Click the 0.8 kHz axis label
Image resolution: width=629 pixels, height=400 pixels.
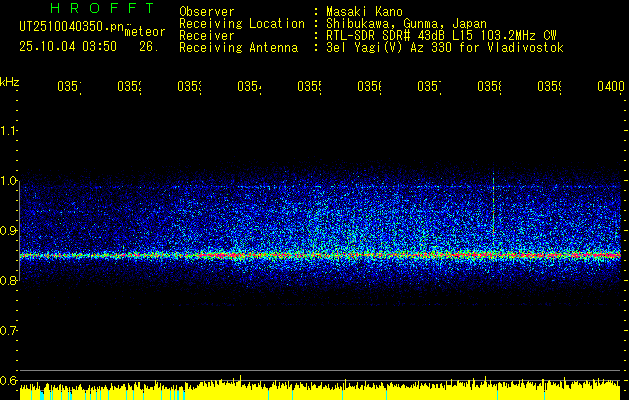coord(9,281)
